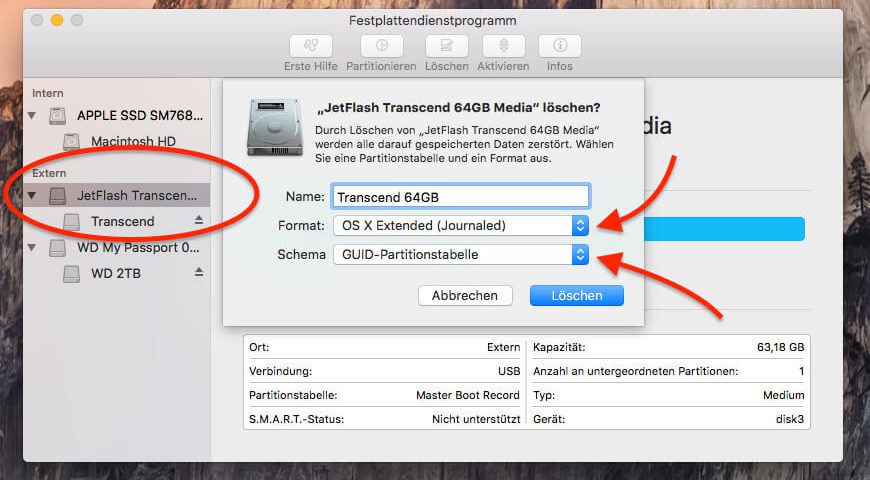
Task: Eject the Transcend volume
Action: [199, 221]
